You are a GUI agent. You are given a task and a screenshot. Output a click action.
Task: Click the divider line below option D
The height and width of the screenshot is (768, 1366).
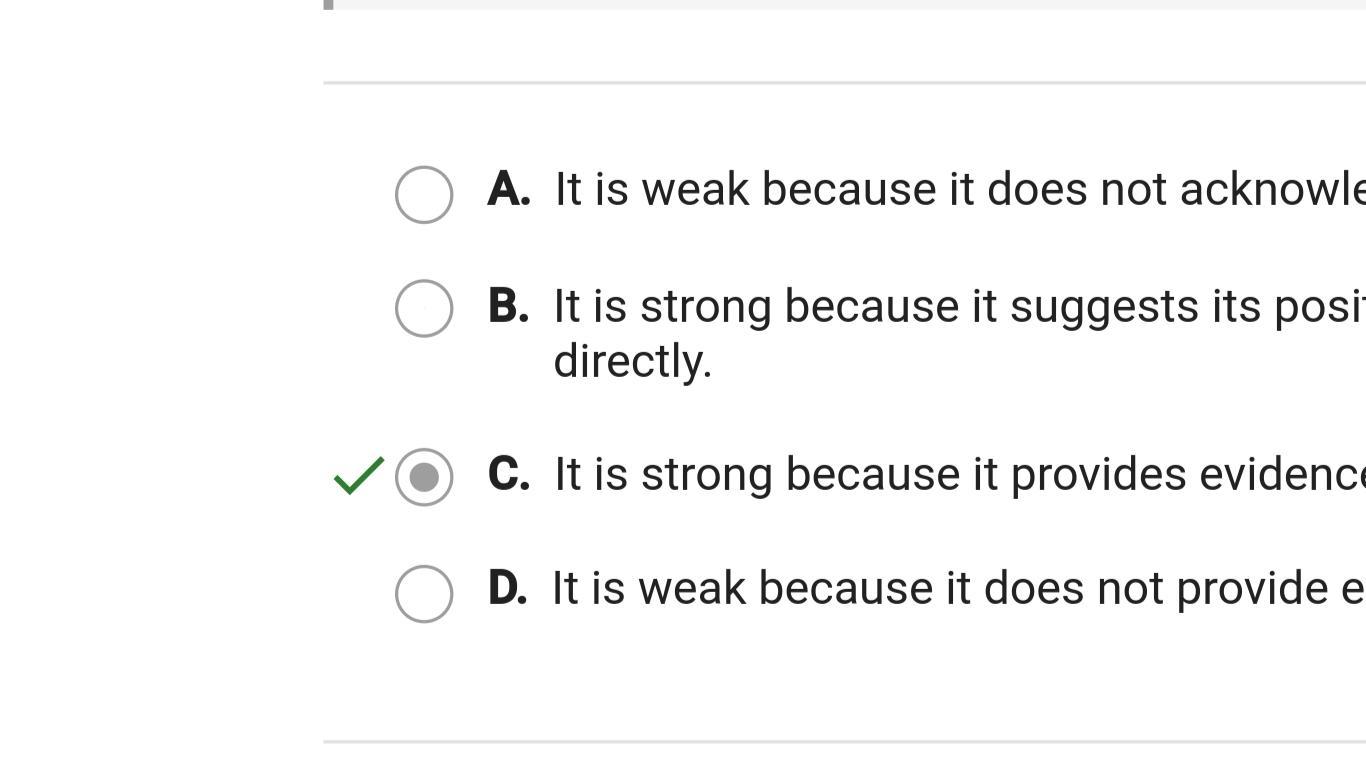pyautogui.click(x=844, y=742)
